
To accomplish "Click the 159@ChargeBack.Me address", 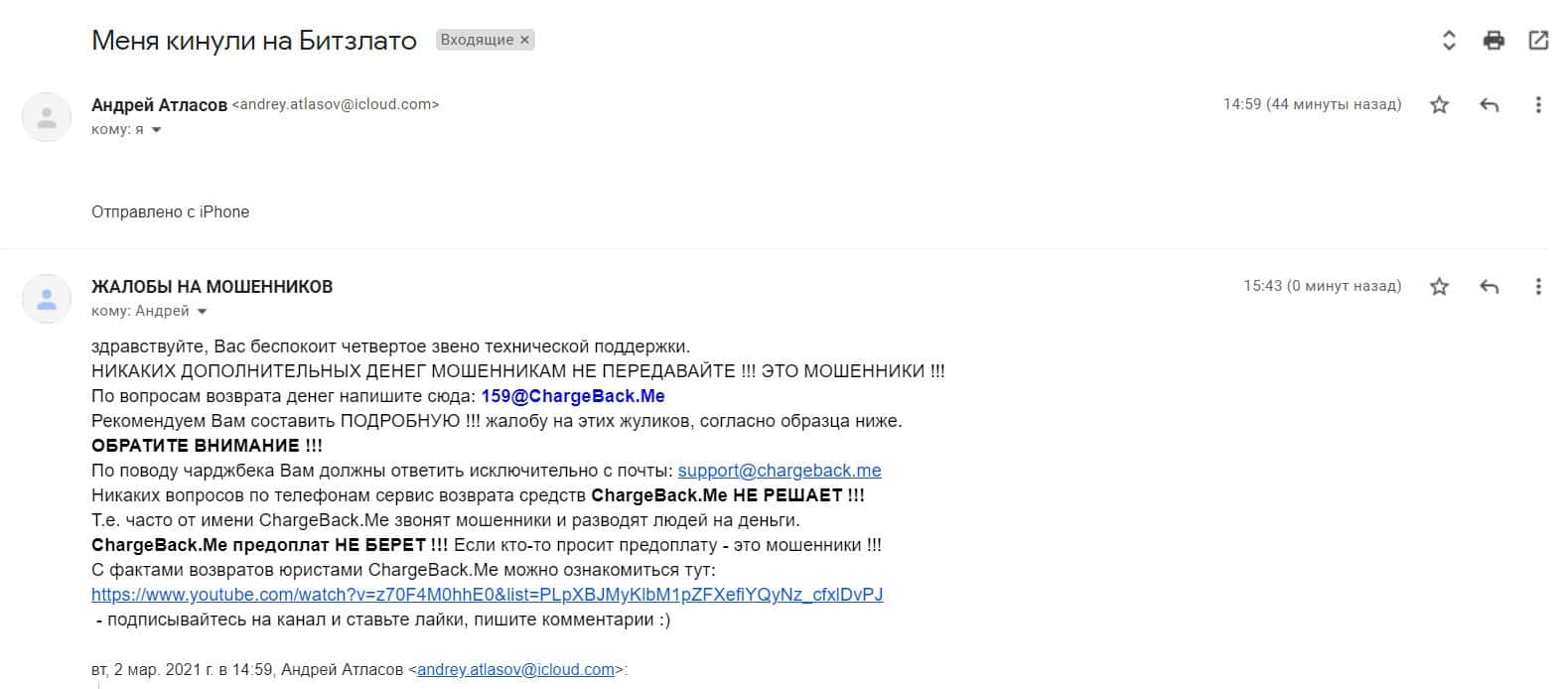I will (x=573, y=396).
